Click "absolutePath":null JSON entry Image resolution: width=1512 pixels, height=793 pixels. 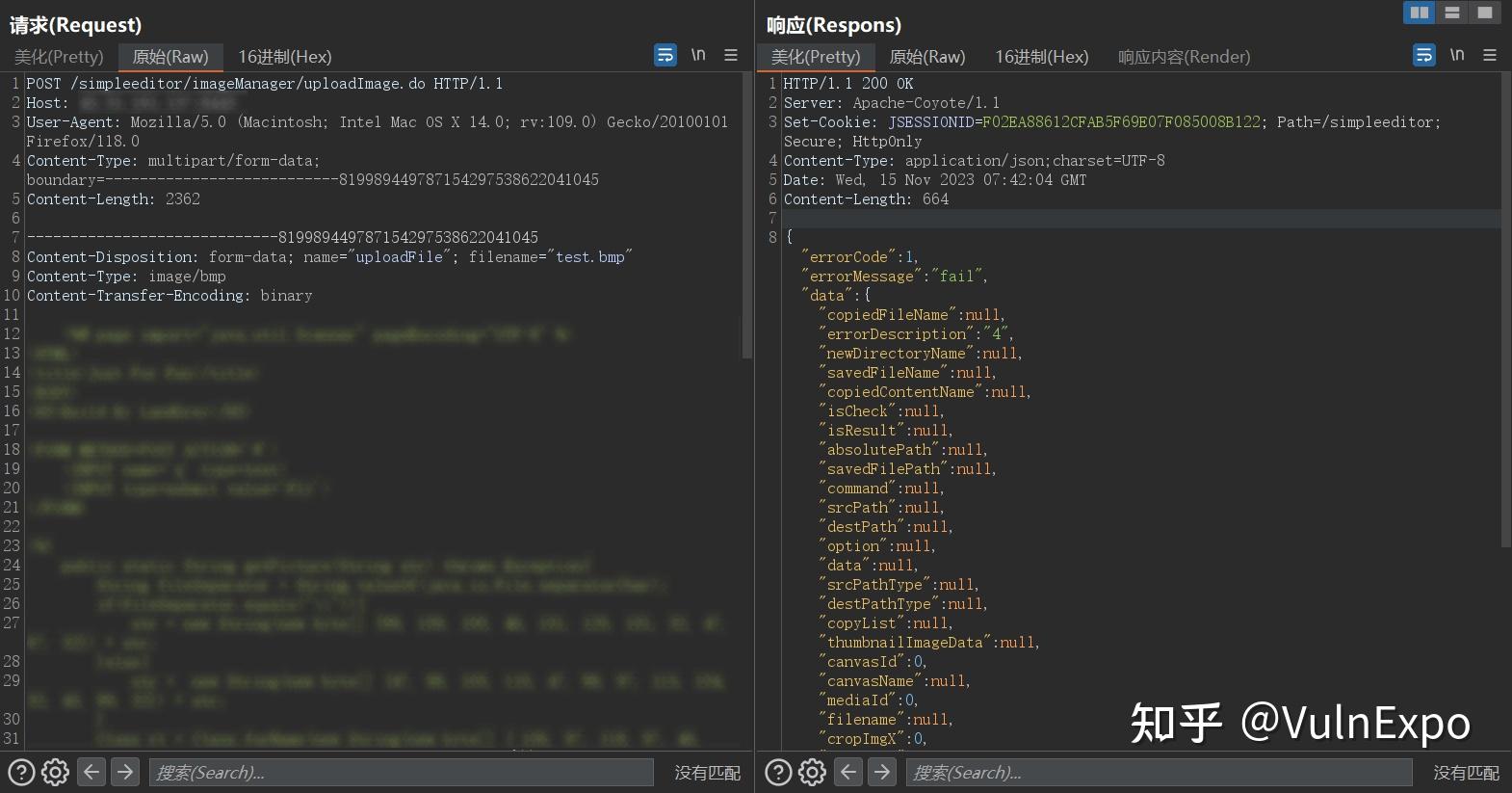(902, 450)
